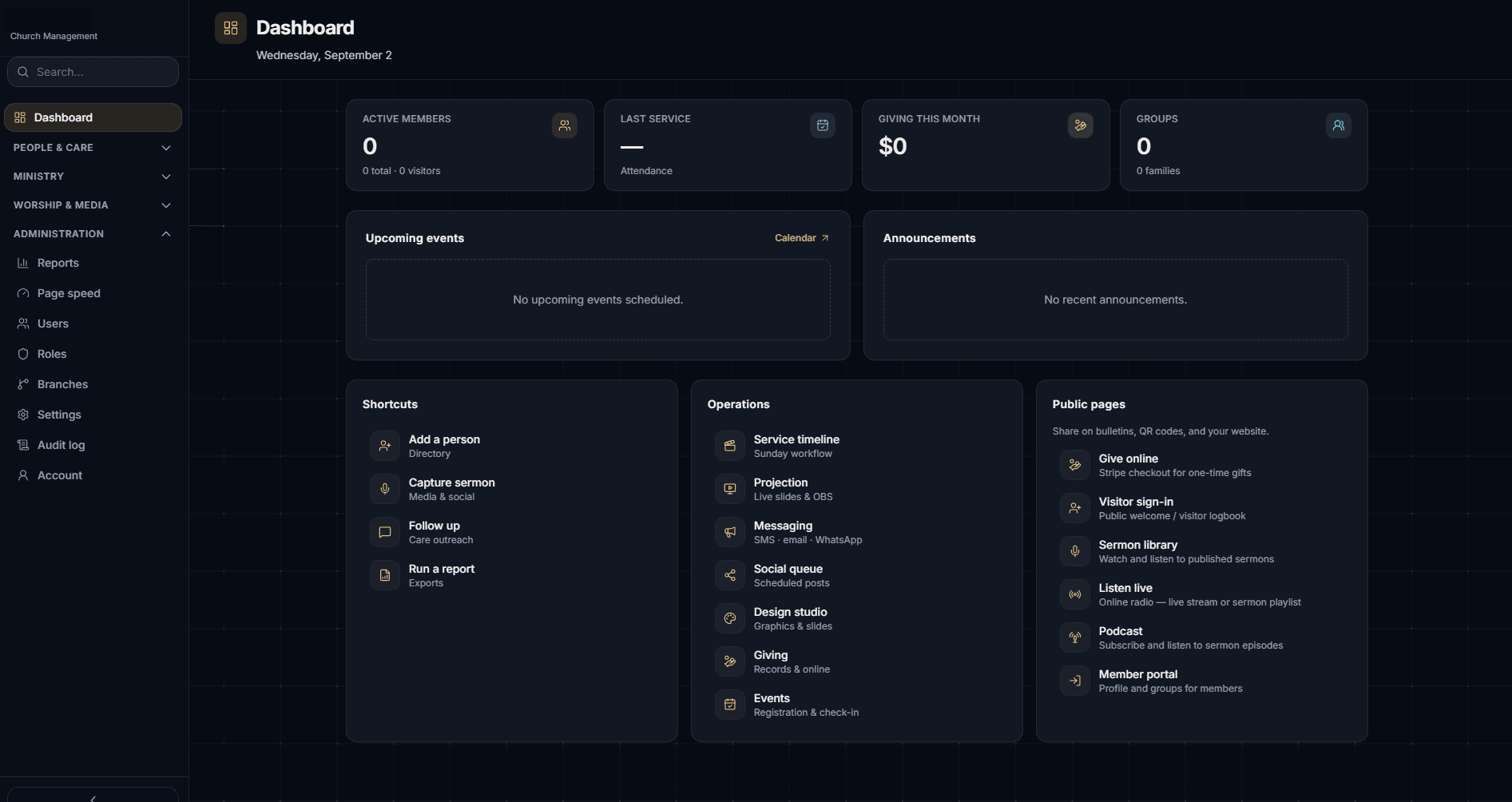This screenshot has width=1512, height=802.
Task: Select Roles in the sidebar
Action: point(93,354)
